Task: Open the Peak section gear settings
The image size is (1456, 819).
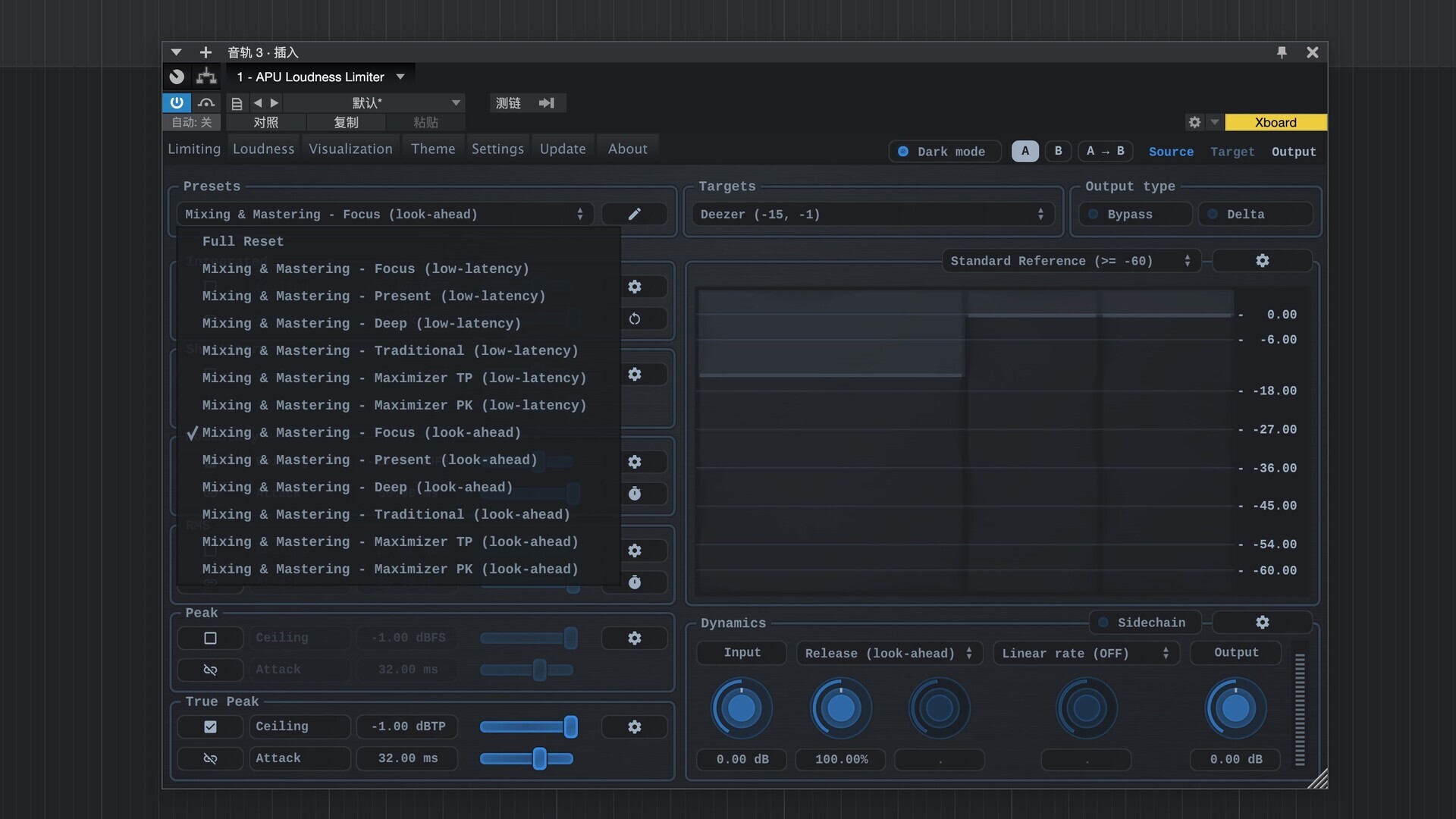Action: tap(635, 638)
